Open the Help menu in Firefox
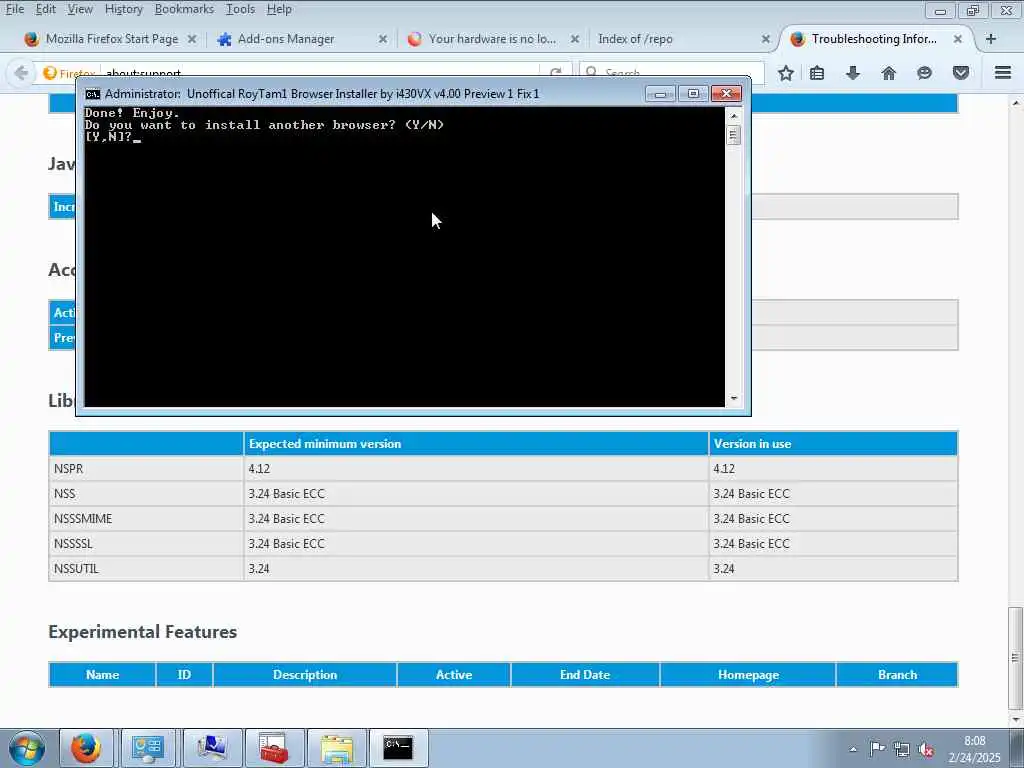This screenshot has width=1024, height=768. [x=279, y=9]
